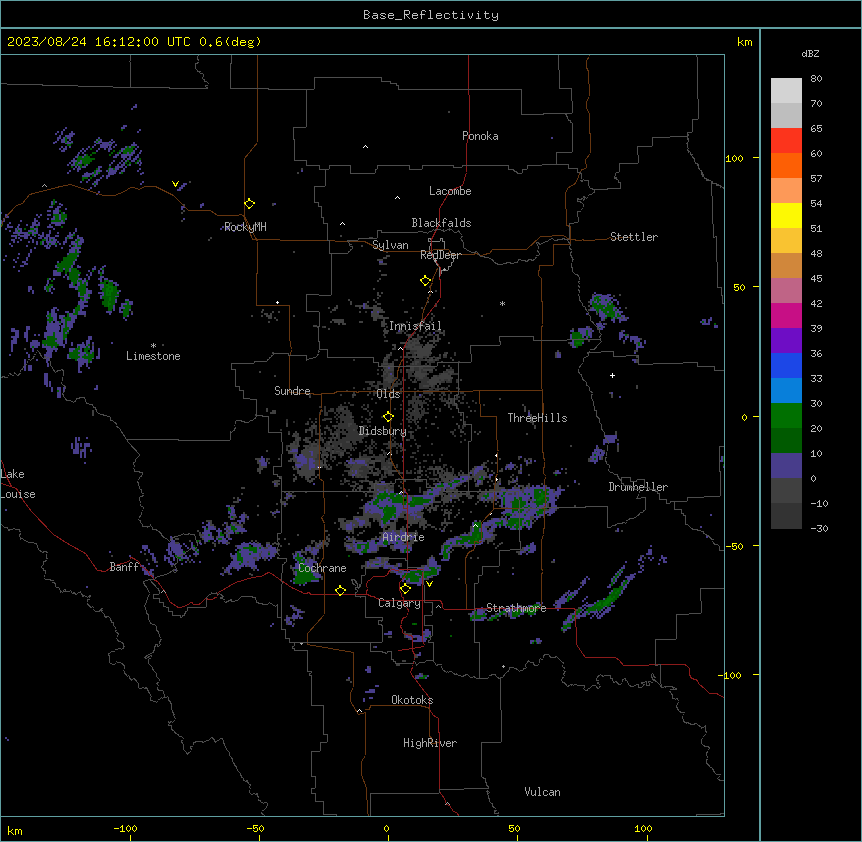Click the asterisk marker east of RedDeer
This screenshot has height=842, width=862.
[x=502, y=303]
